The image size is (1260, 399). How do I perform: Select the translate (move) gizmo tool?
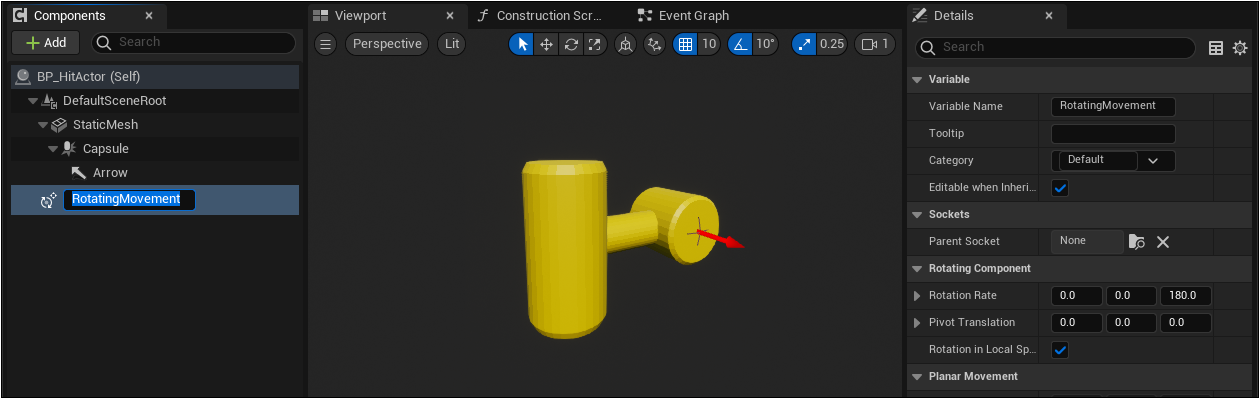click(547, 44)
